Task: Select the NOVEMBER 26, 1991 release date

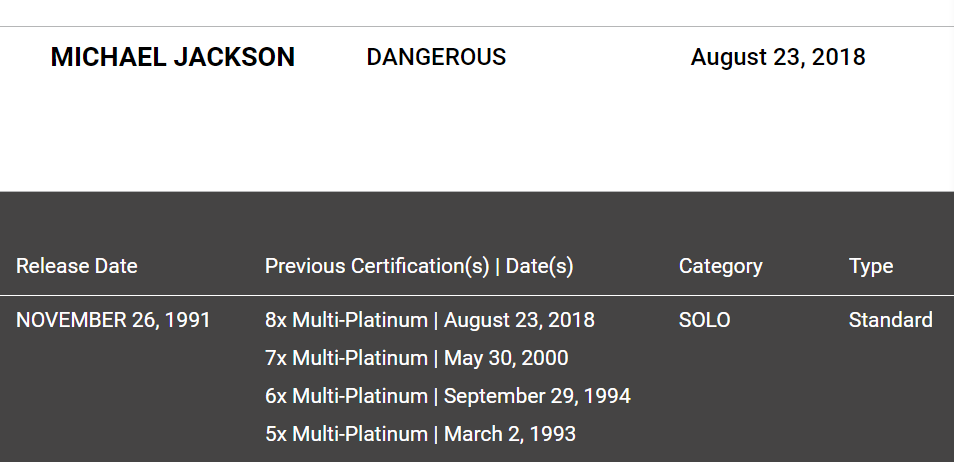Action: tap(113, 320)
